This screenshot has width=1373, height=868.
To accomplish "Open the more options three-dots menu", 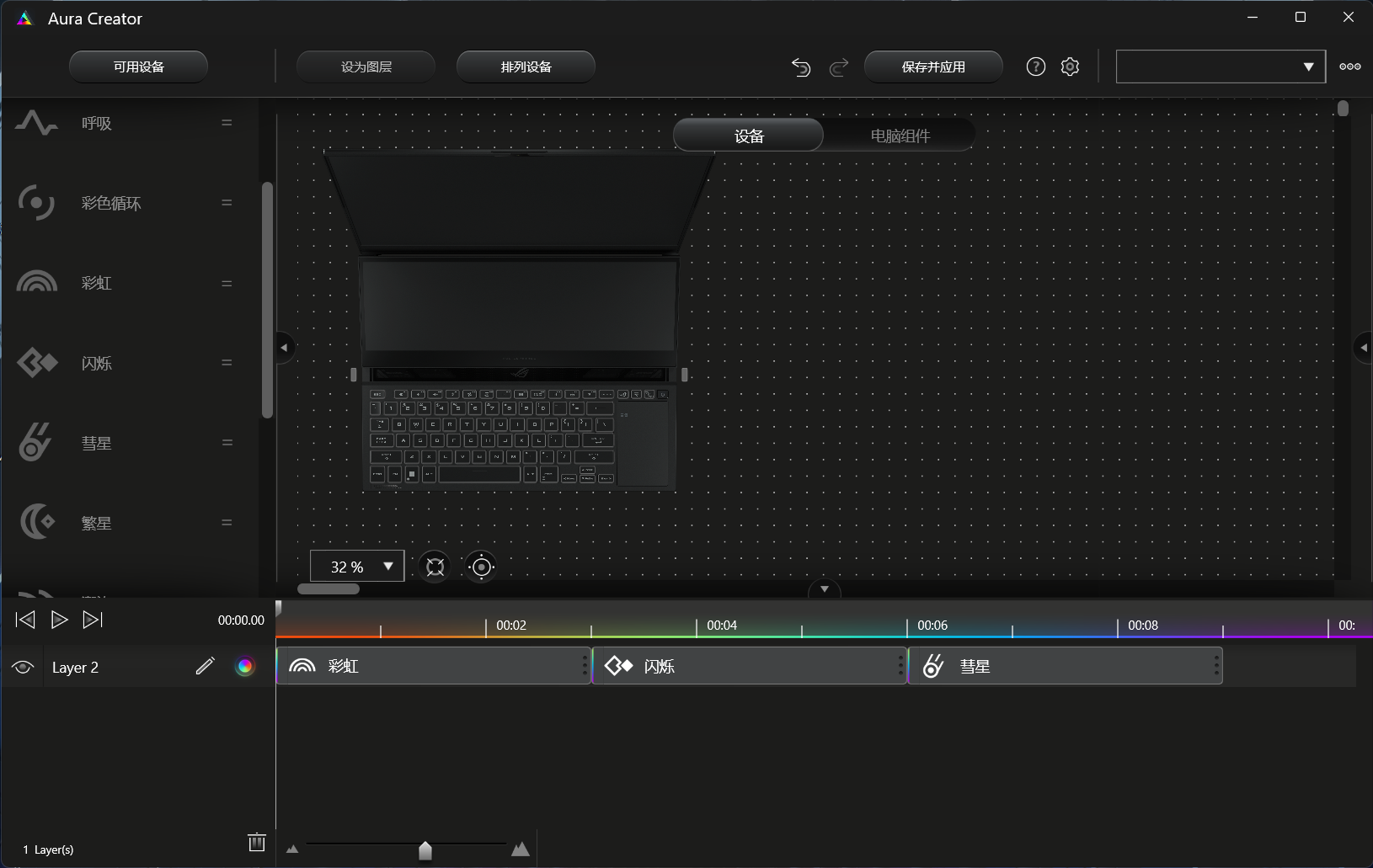I will point(1350,67).
